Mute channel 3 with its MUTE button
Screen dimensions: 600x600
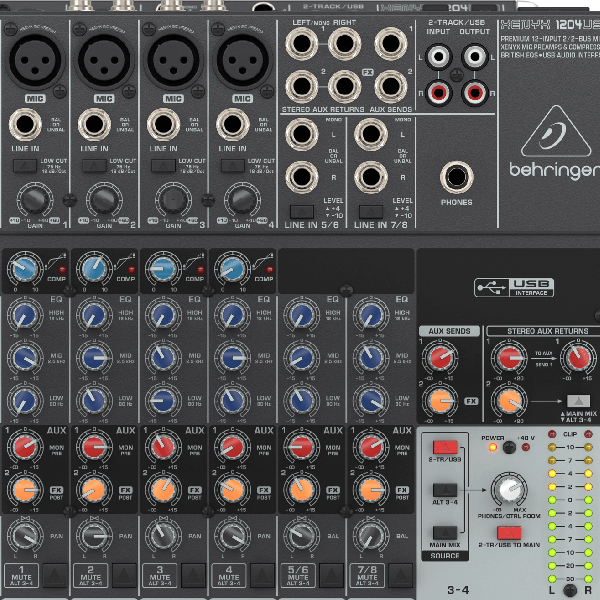[193, 575]
